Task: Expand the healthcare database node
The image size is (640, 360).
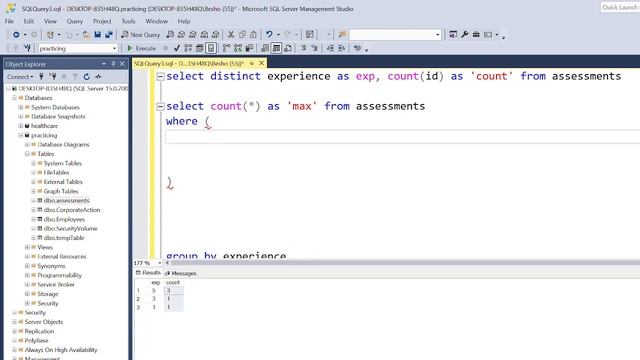Action: 20,126
